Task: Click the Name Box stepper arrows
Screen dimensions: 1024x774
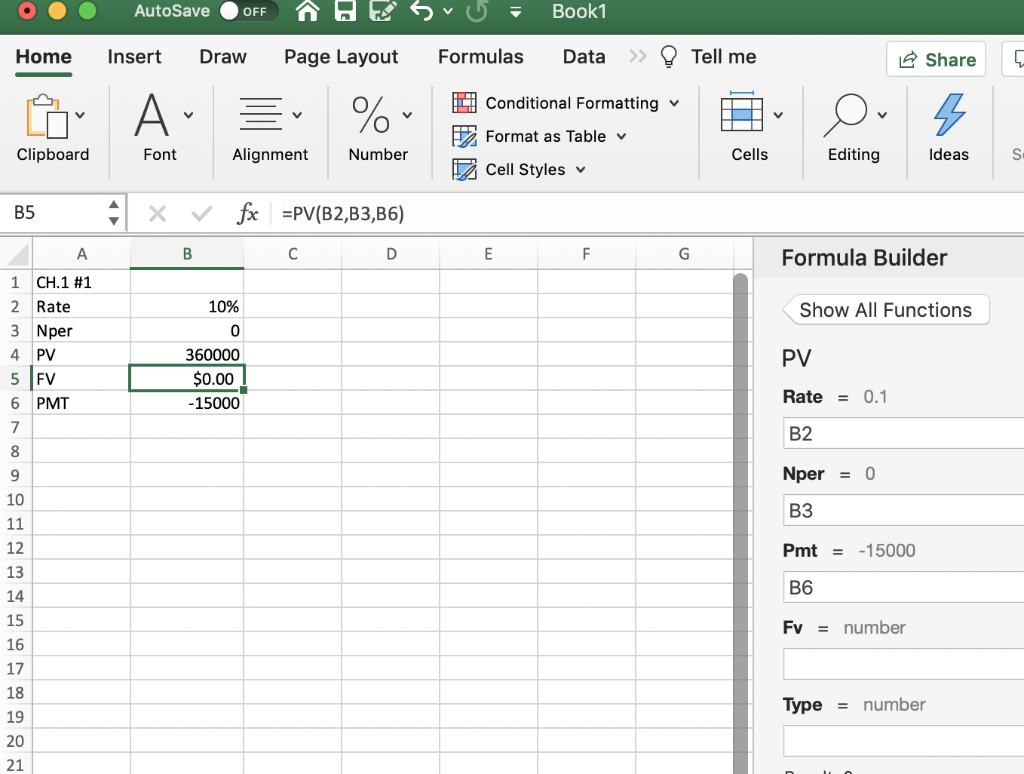Action: tap(114, 213)
